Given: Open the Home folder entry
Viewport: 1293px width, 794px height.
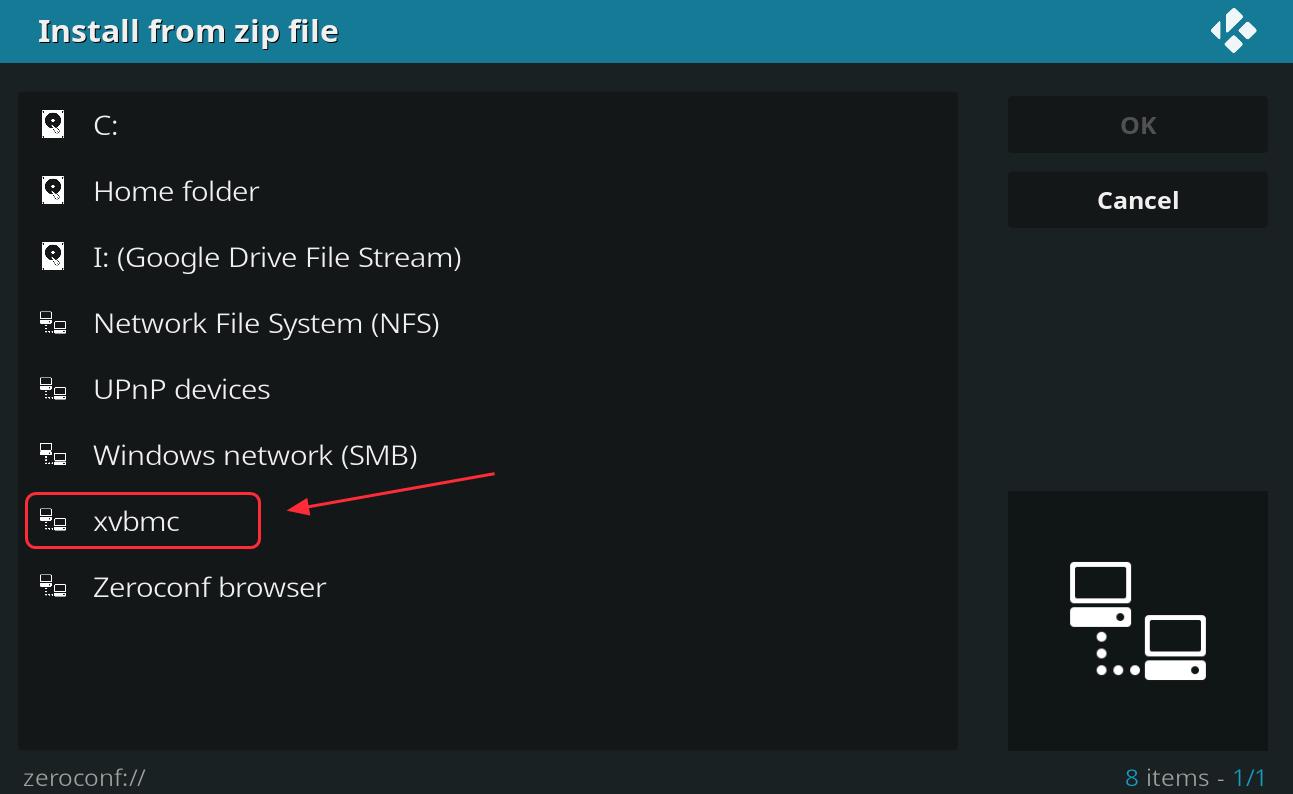Looking at the screenshot, I should point(488,191).
